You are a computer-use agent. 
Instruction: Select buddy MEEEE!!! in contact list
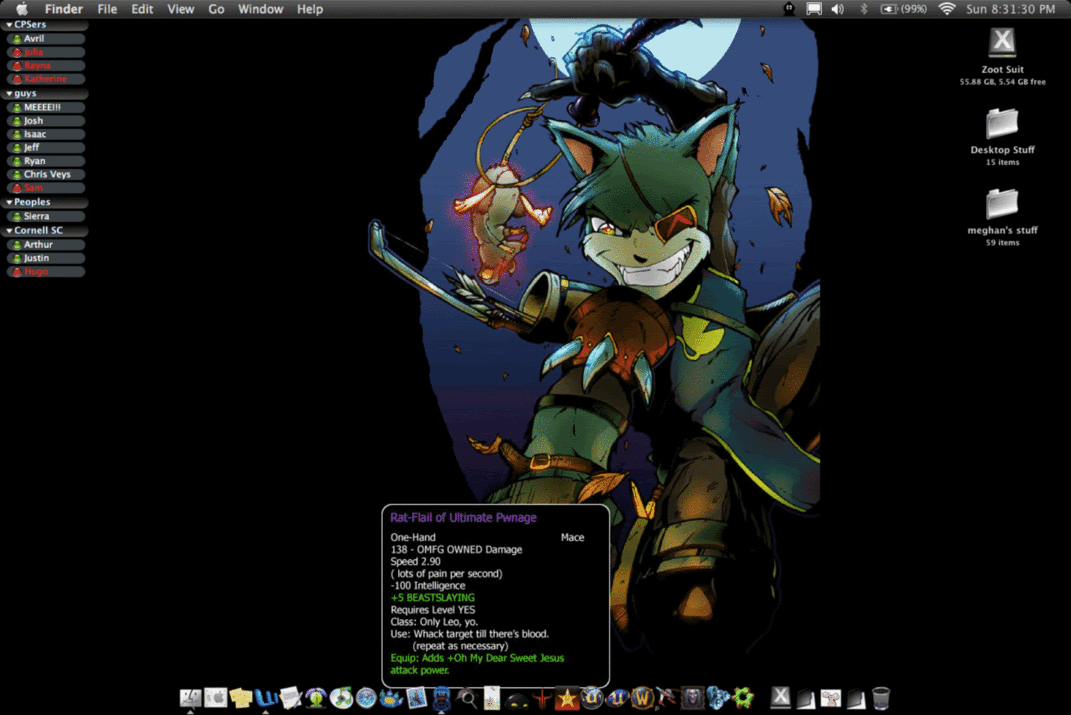tap(46, 107)
